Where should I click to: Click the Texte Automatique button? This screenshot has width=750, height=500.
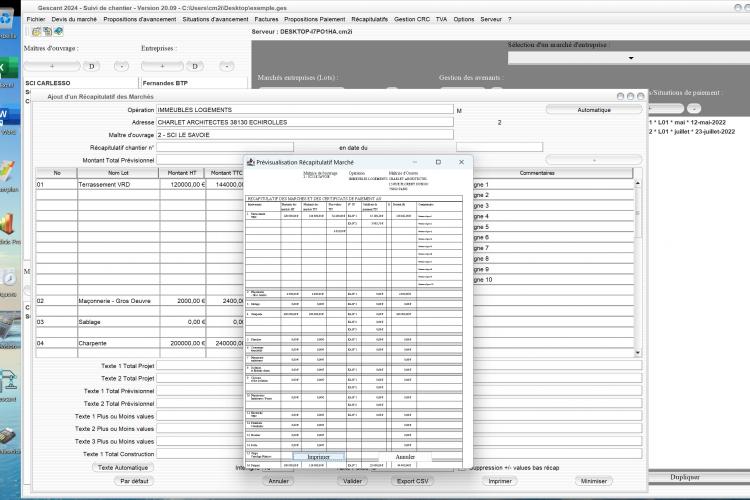click(x=123, y=467)
